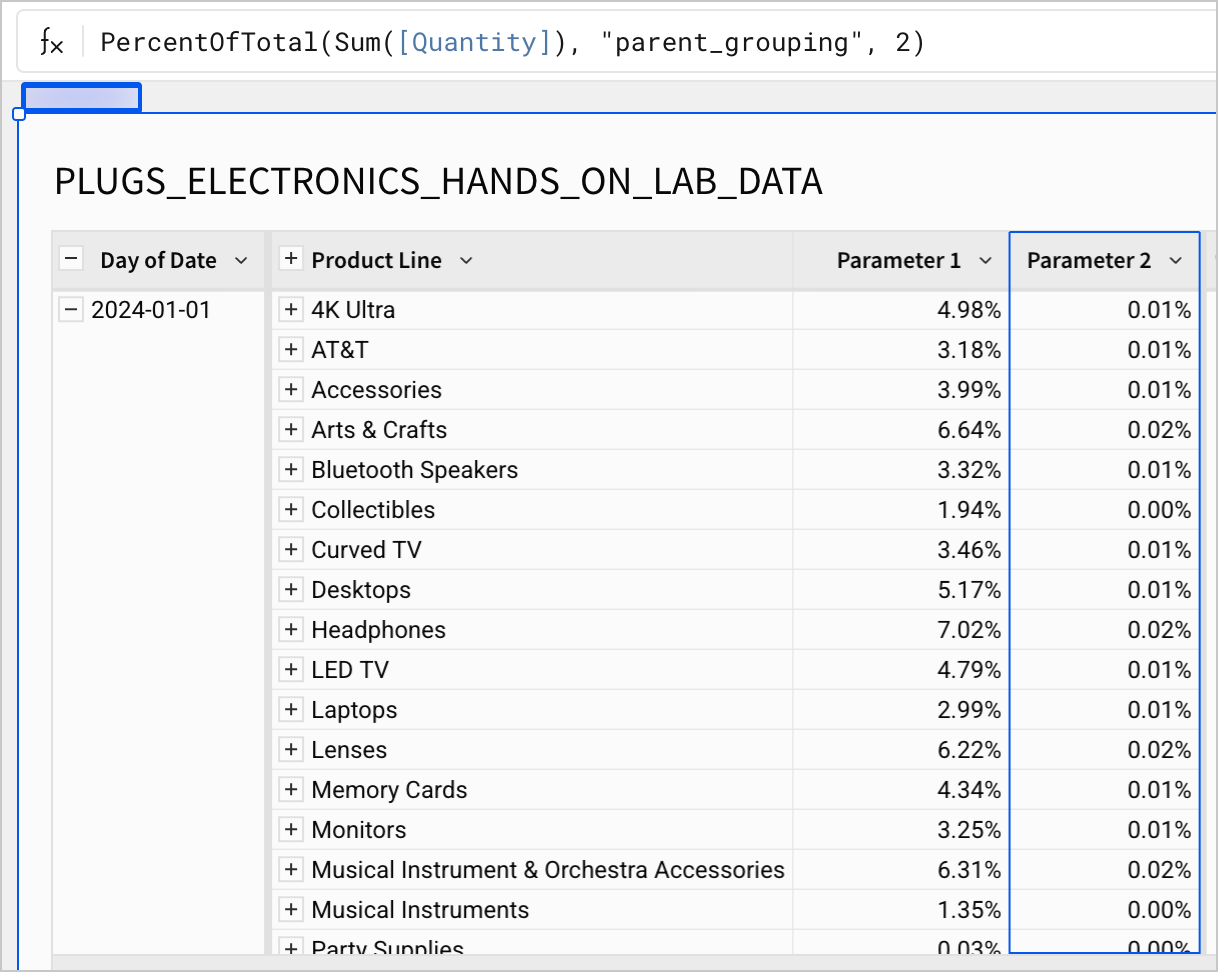Expand the Bluetooth Speakers row
Image resolution: width=1218 pixels, height=972 pixels.
click(291, 470)
